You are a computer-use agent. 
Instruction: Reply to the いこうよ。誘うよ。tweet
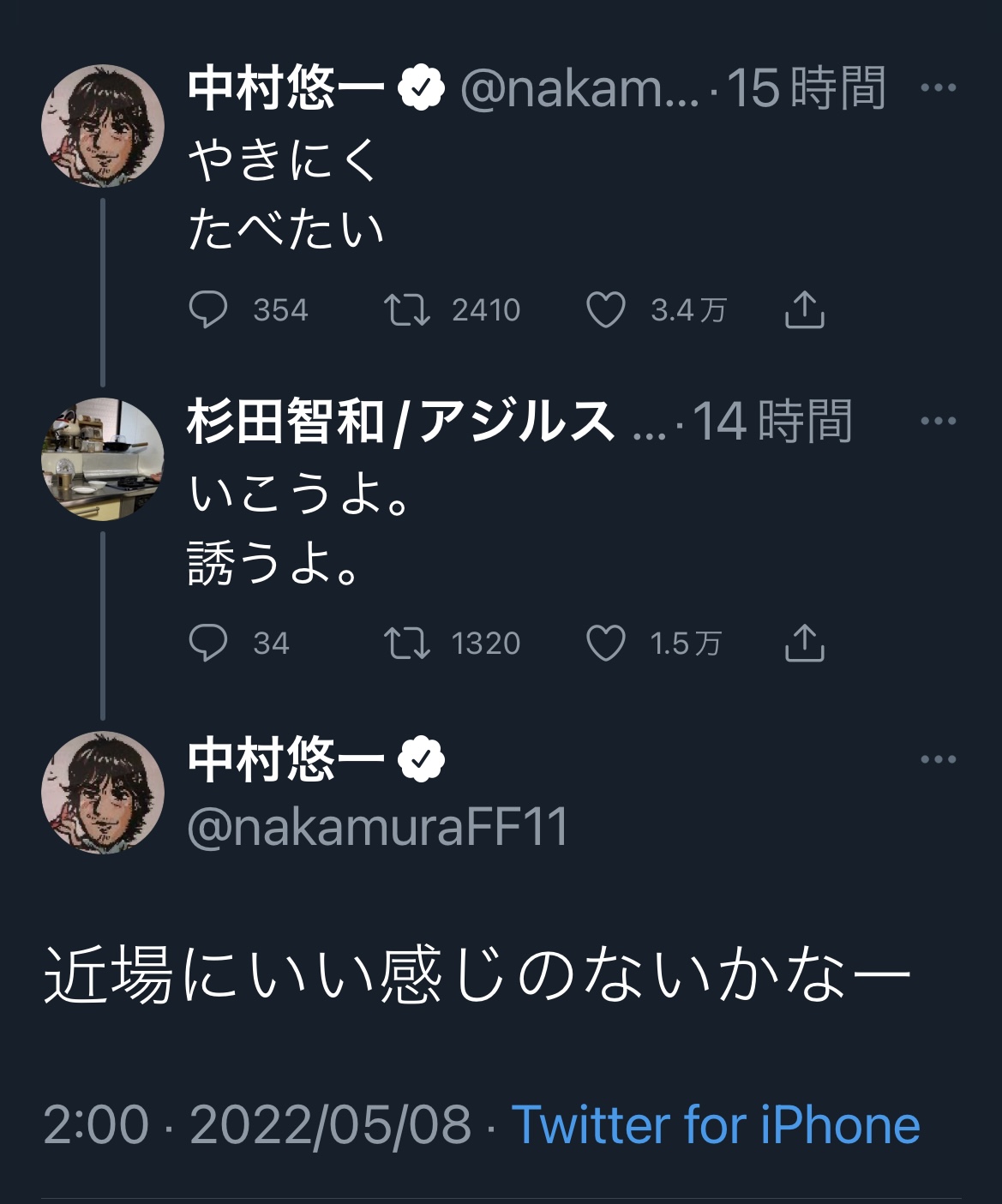pos(208,644)
